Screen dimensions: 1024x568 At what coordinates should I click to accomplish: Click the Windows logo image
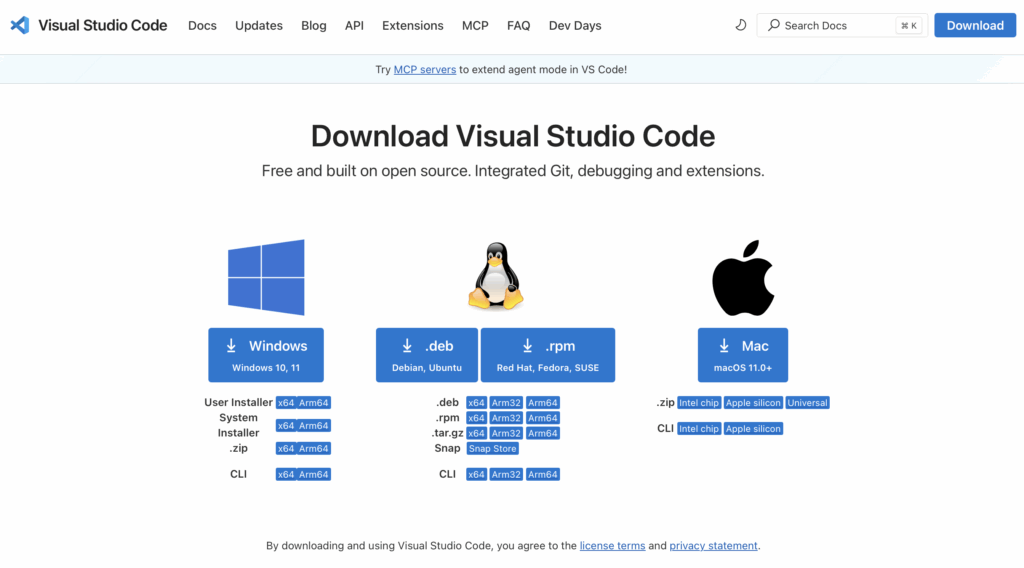coord(266,277)
